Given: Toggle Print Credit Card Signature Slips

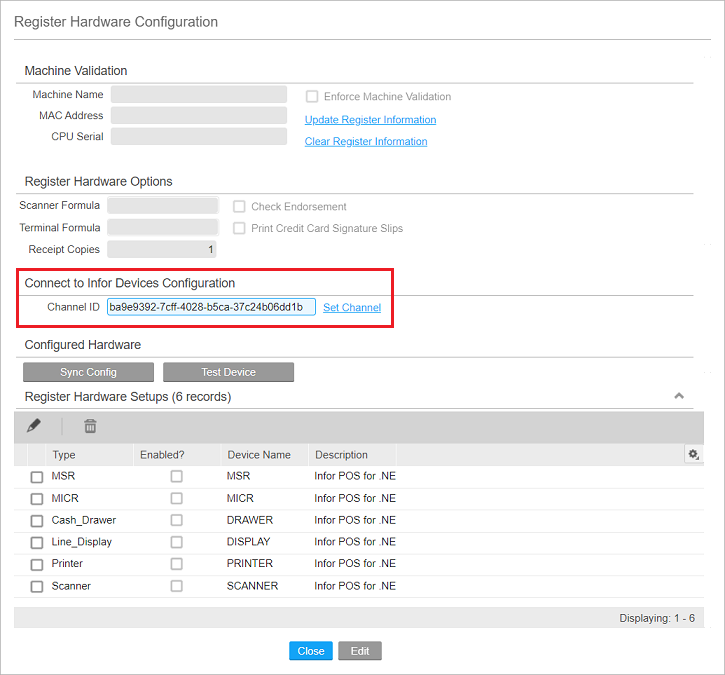Looking at the screenshot, I should pos(239,229).
